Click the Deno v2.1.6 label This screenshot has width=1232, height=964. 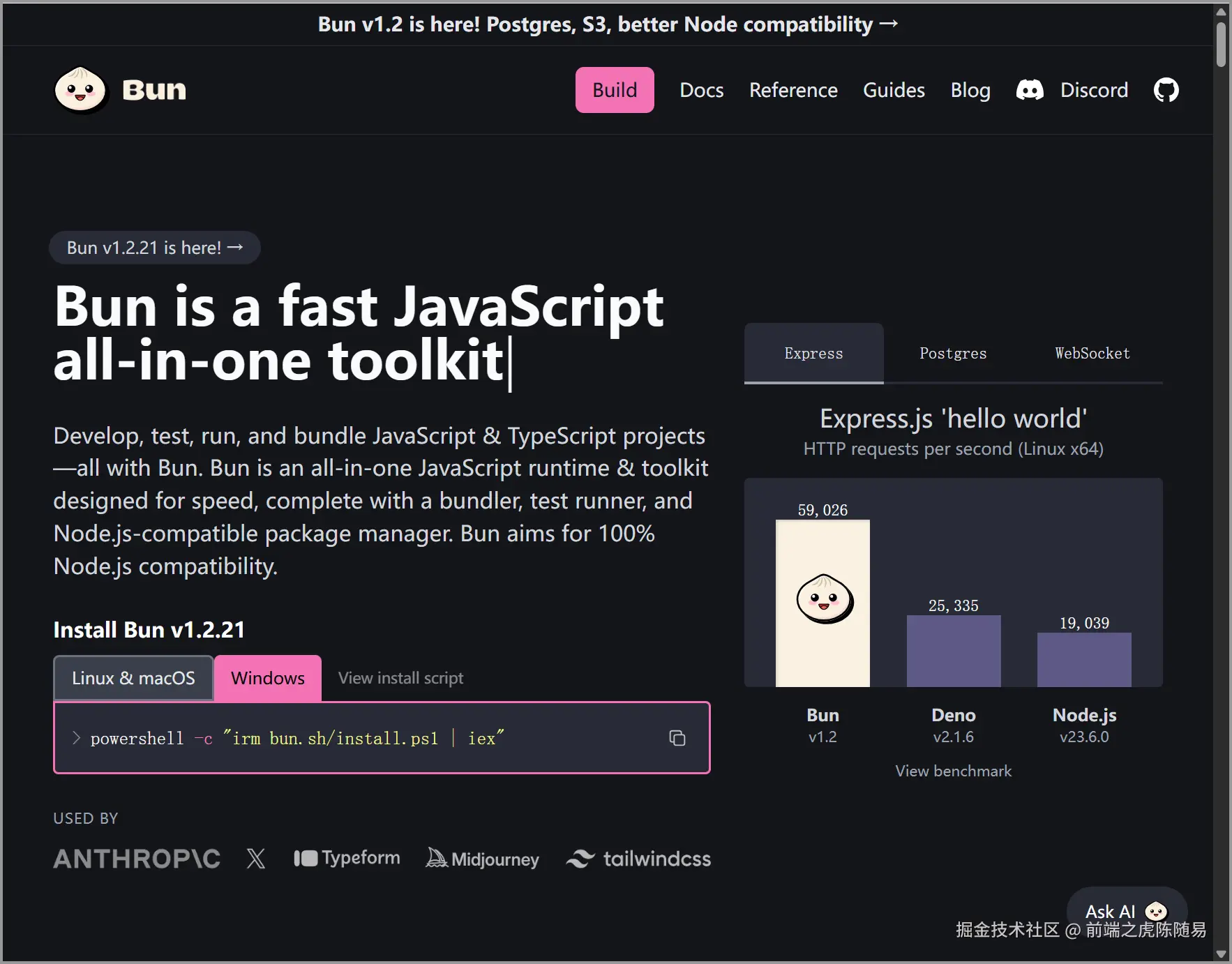coord(953,725)
